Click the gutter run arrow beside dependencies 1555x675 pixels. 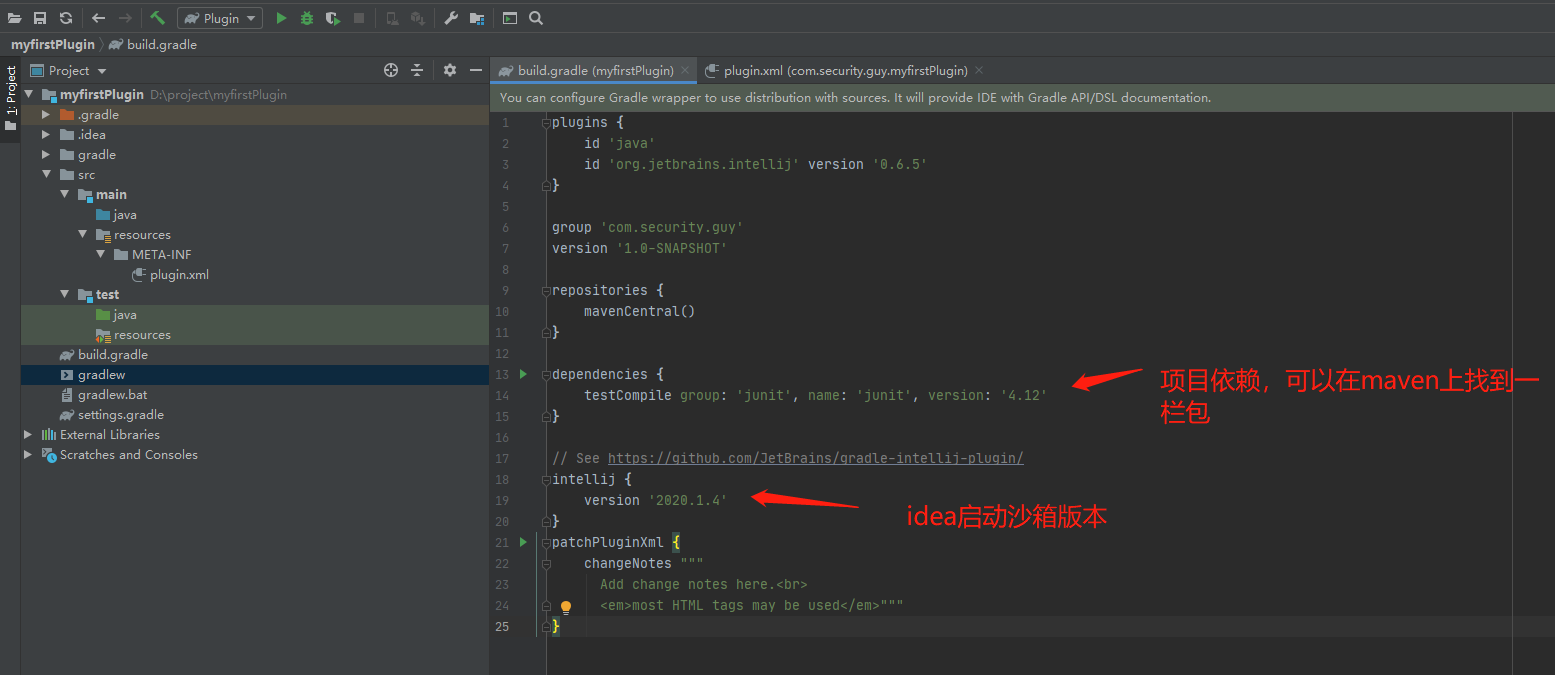pyautogui.click(x=523, y=374)
